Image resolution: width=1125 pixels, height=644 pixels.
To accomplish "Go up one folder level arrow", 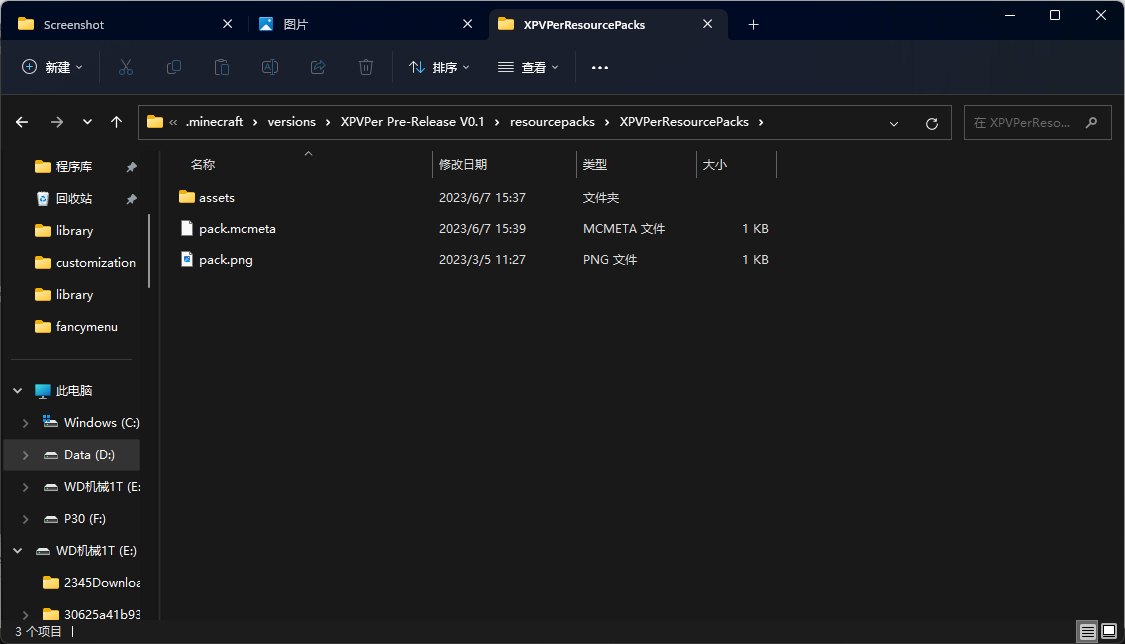I will 116,122.
